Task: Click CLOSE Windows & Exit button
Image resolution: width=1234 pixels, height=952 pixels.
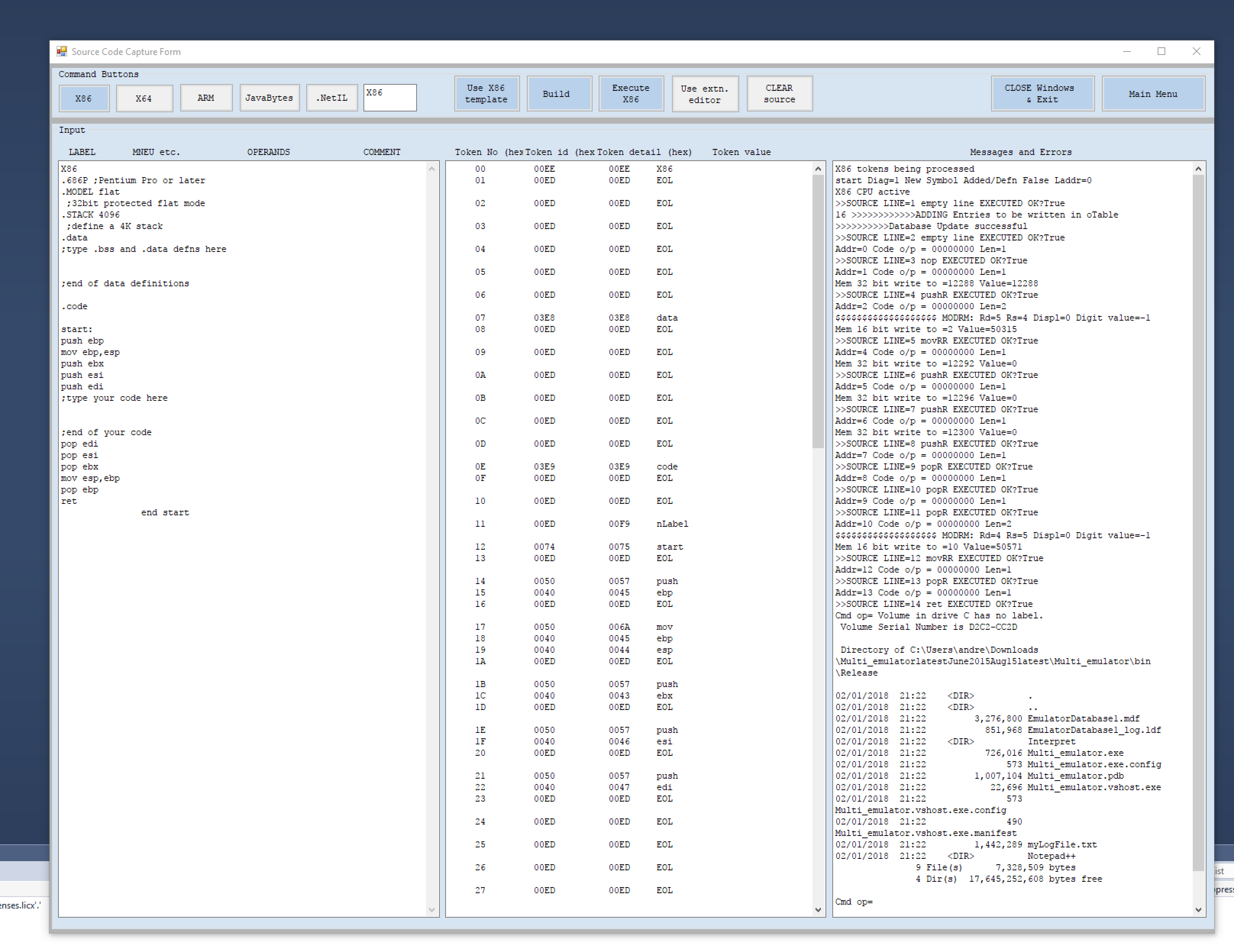Action: coord(1042,94)
